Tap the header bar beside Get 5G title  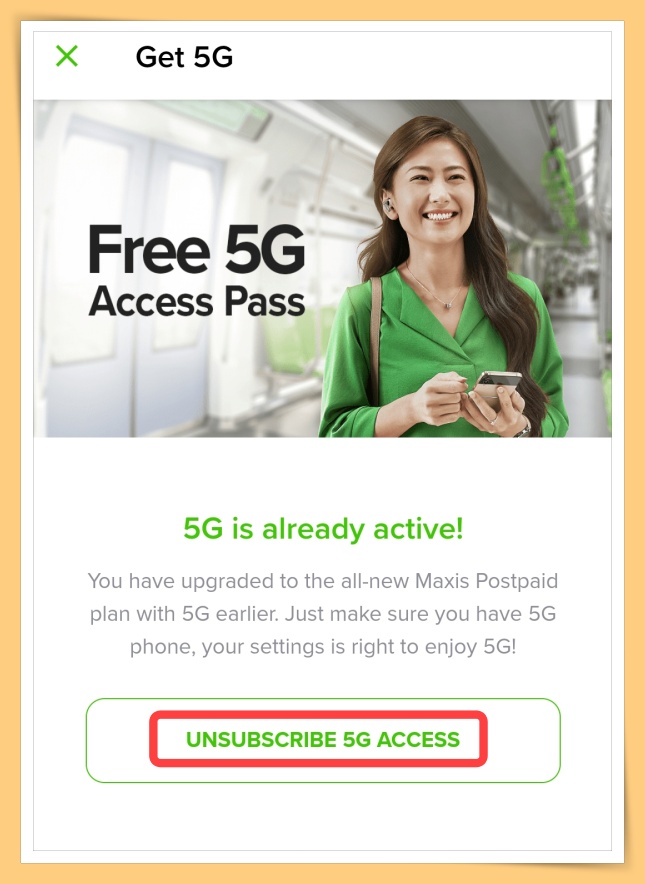[x=423, y=57]
